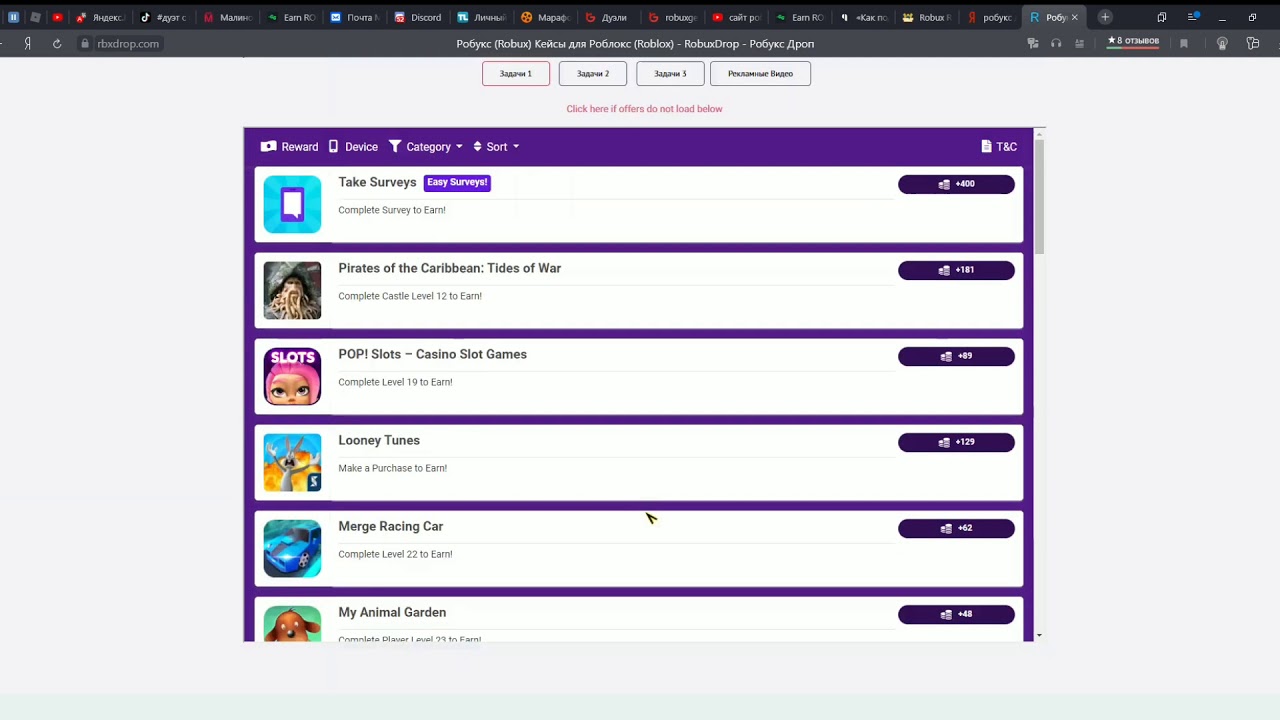
Task: Click 'Make a Purchase to Earn!' text
Action: click(392, 468)
